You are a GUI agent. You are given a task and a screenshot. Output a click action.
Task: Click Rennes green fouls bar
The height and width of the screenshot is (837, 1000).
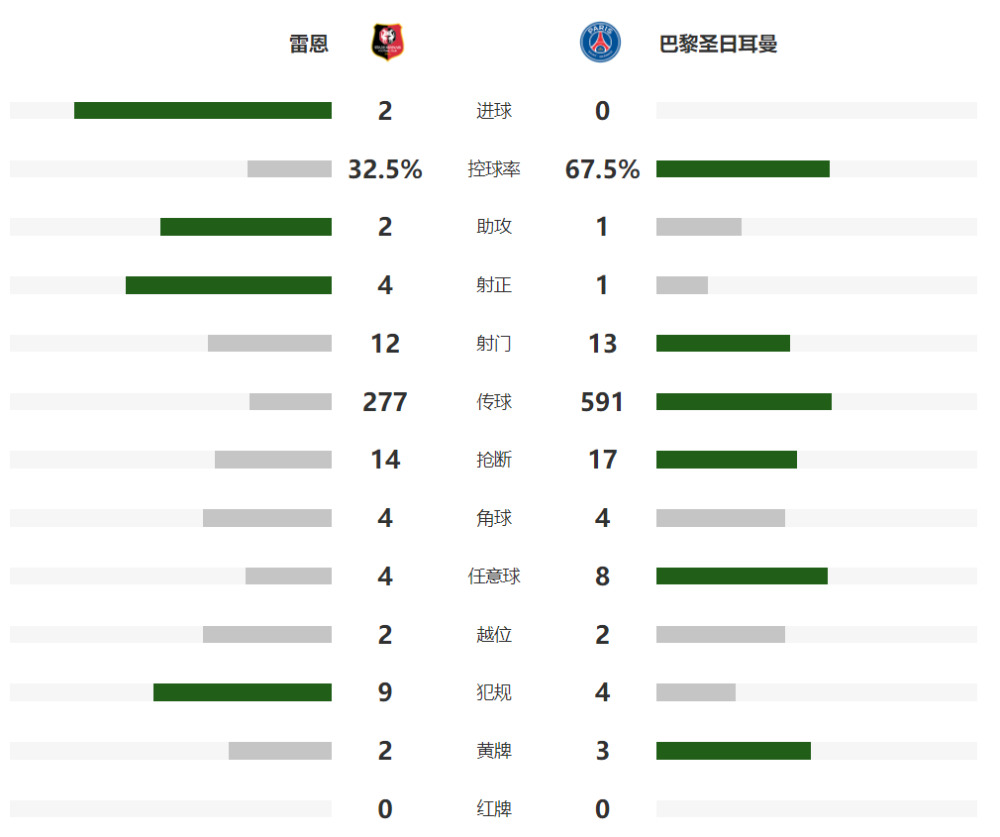242,692
